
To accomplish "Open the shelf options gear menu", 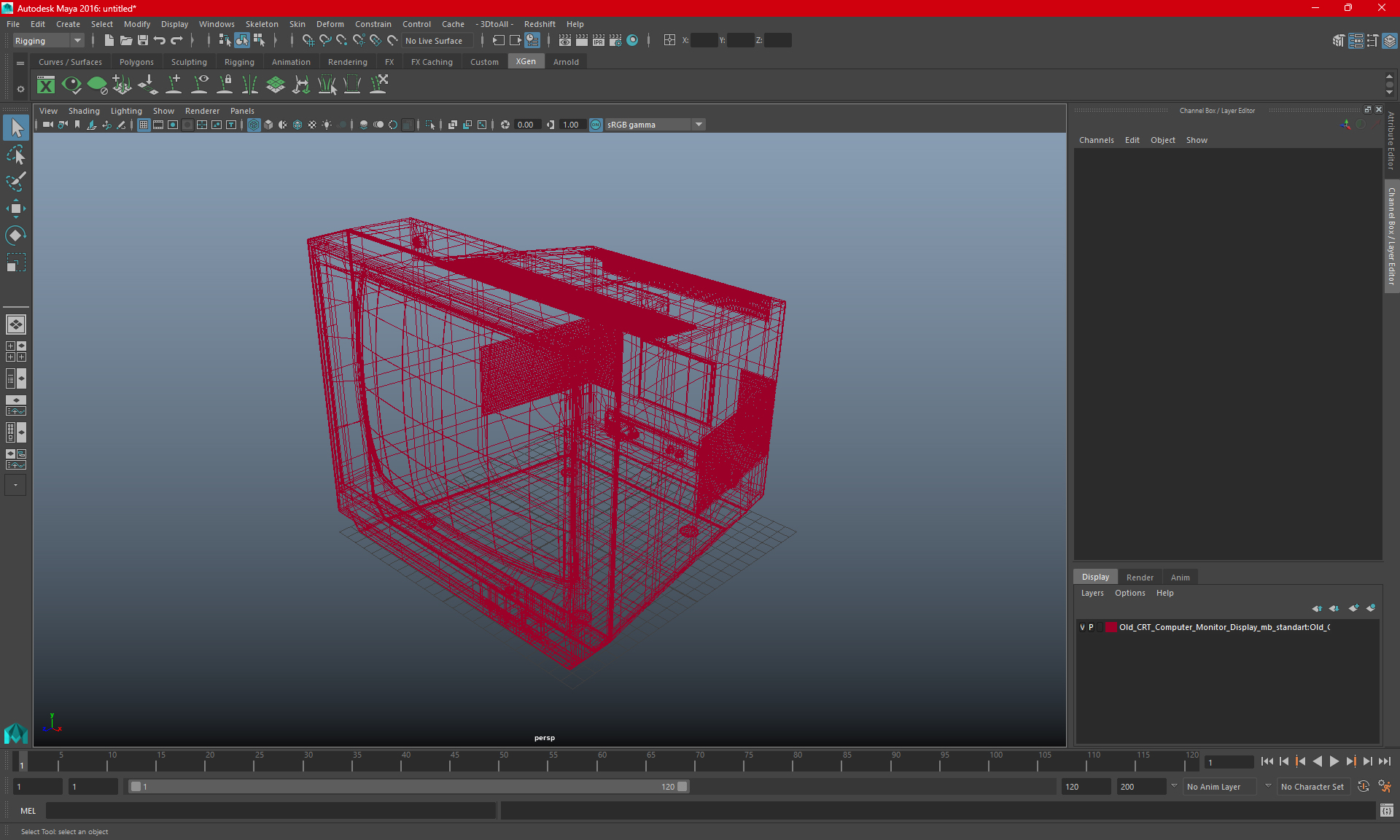I will 20,89.
